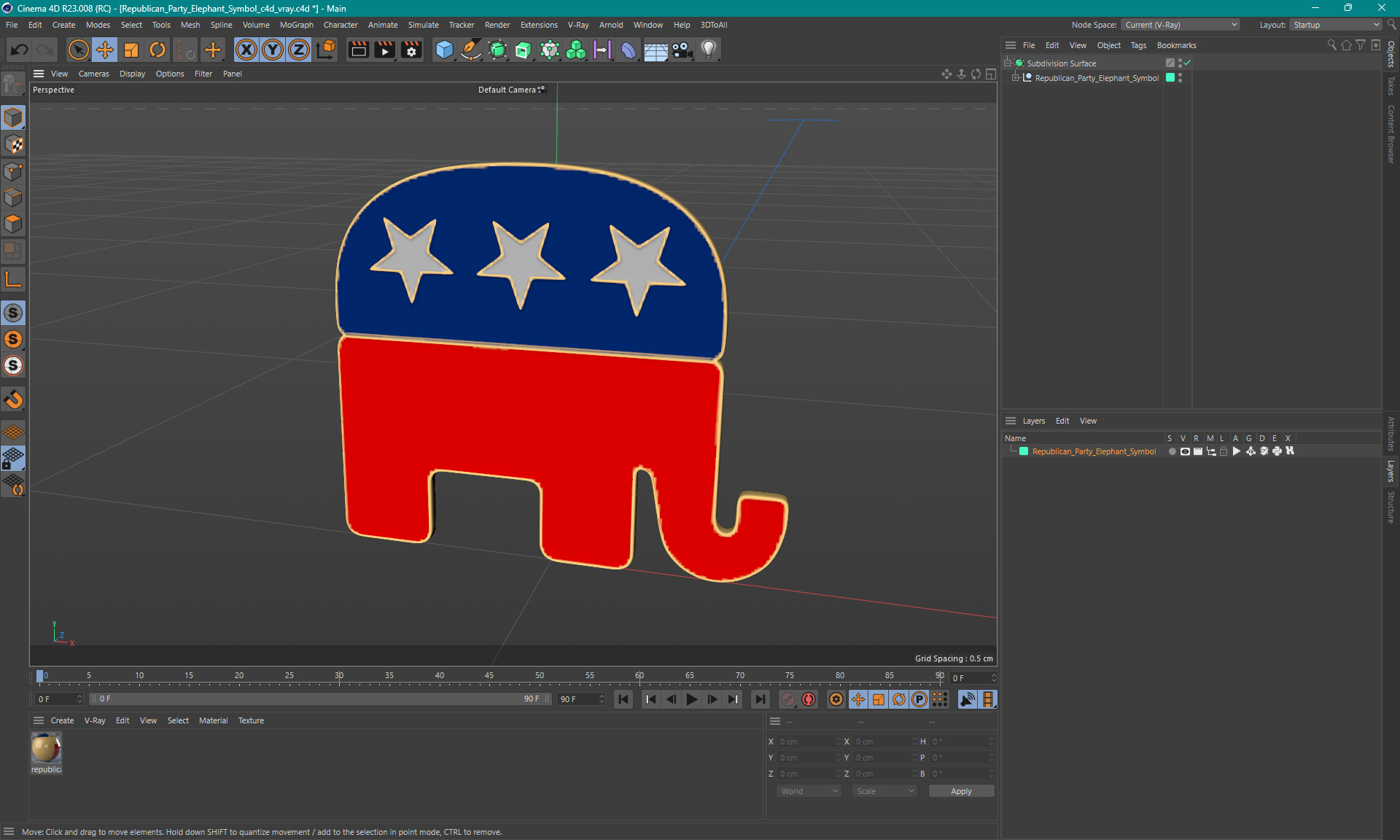
Task: Open the Object Manager Tags menu
Action: 1138,45
